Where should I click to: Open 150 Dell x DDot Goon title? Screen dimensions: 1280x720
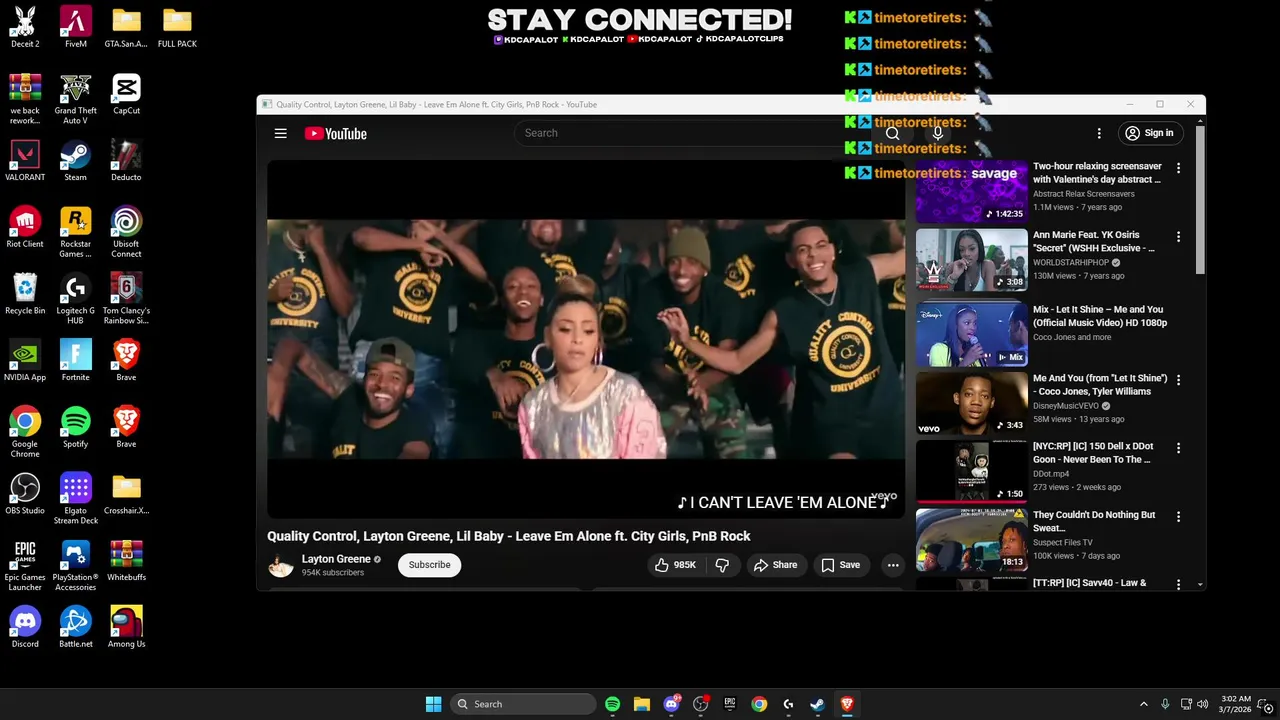pyautogui.click(x=1093, y=453)
